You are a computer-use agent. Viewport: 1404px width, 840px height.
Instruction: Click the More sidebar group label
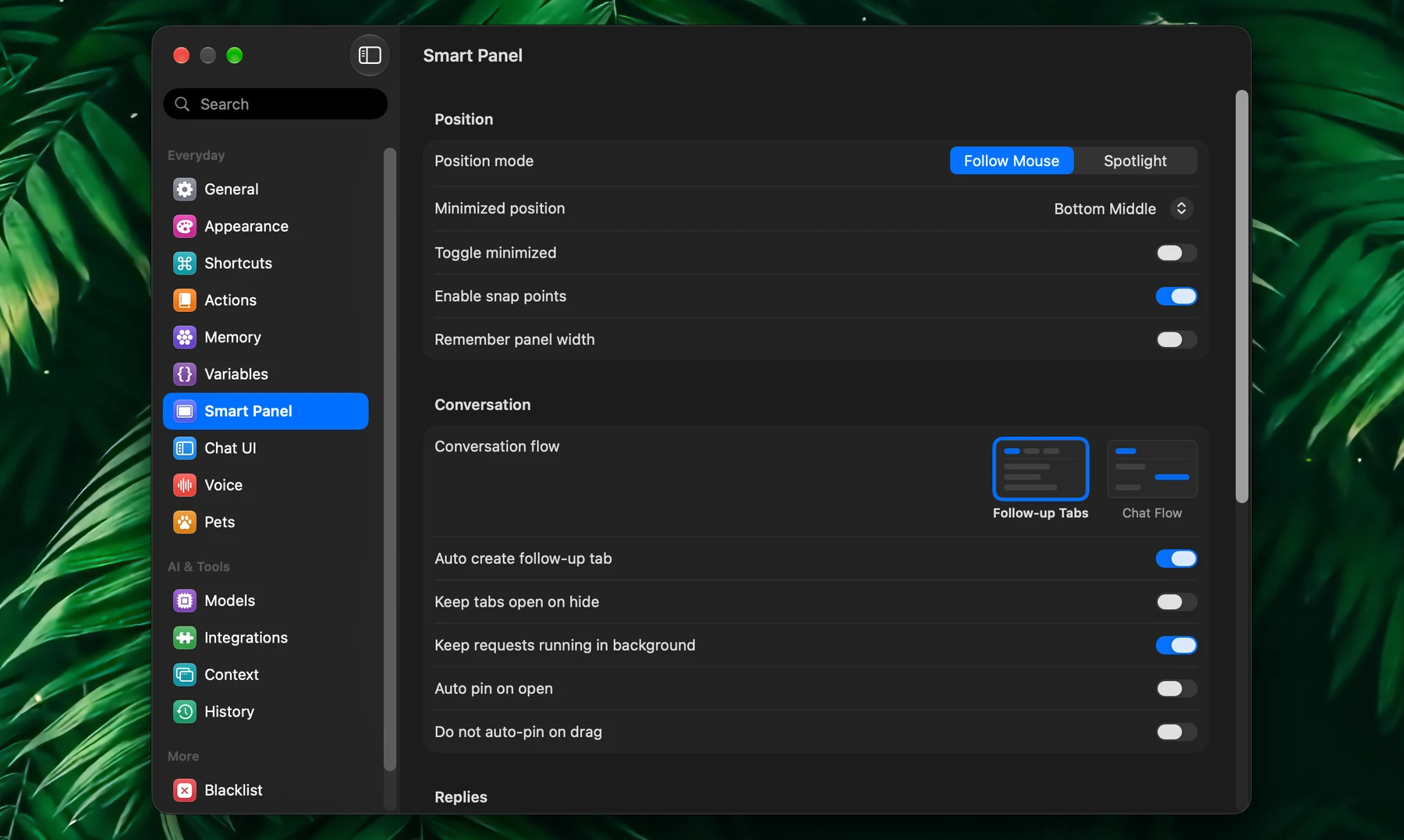183,757
